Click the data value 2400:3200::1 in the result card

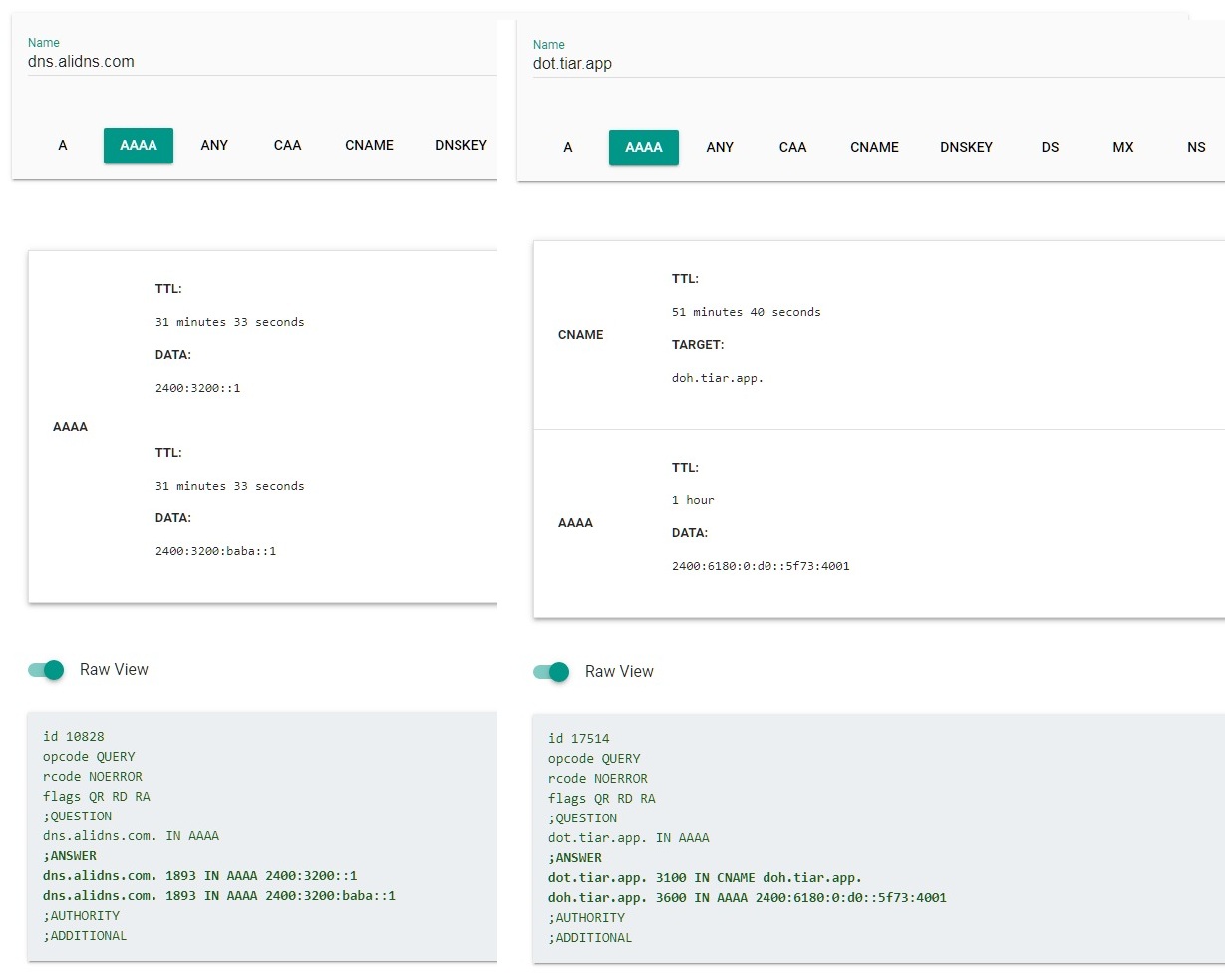point(197,388)
